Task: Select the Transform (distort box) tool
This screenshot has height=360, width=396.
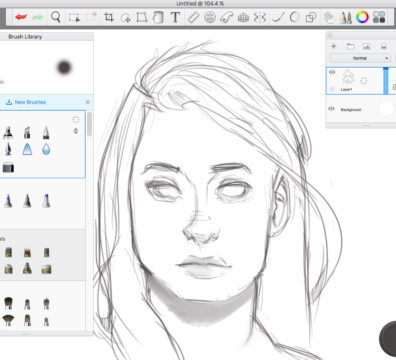Action: tap(142, 17)
